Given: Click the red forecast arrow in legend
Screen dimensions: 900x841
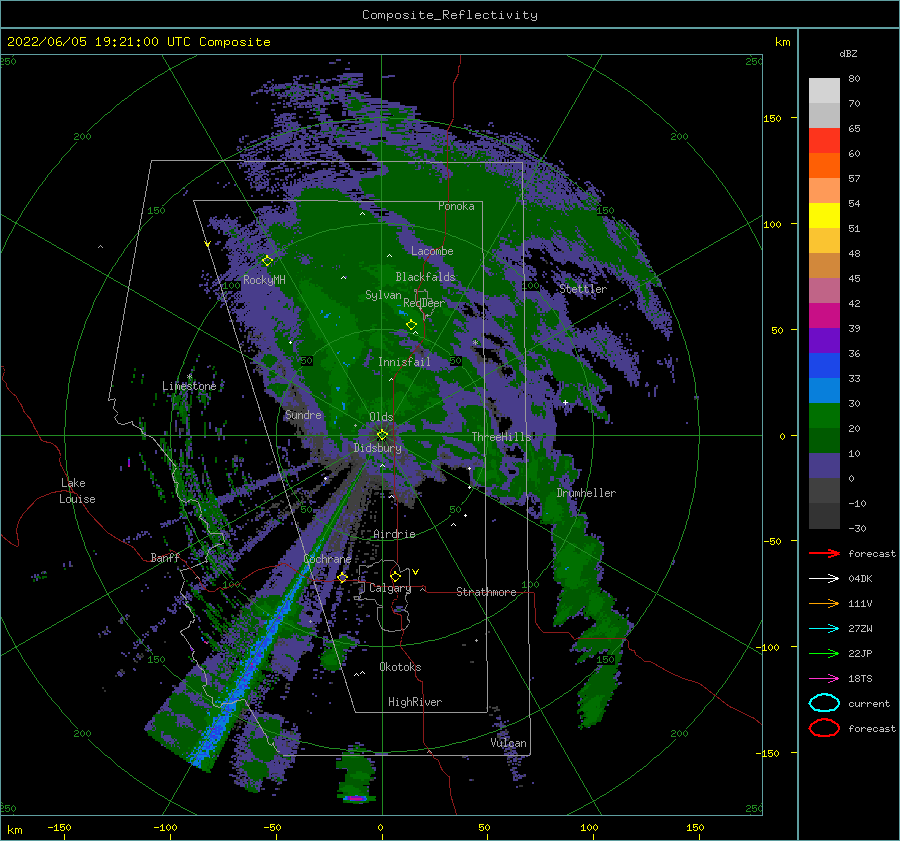Looking at the screenshot, I should tap(824, 553).
